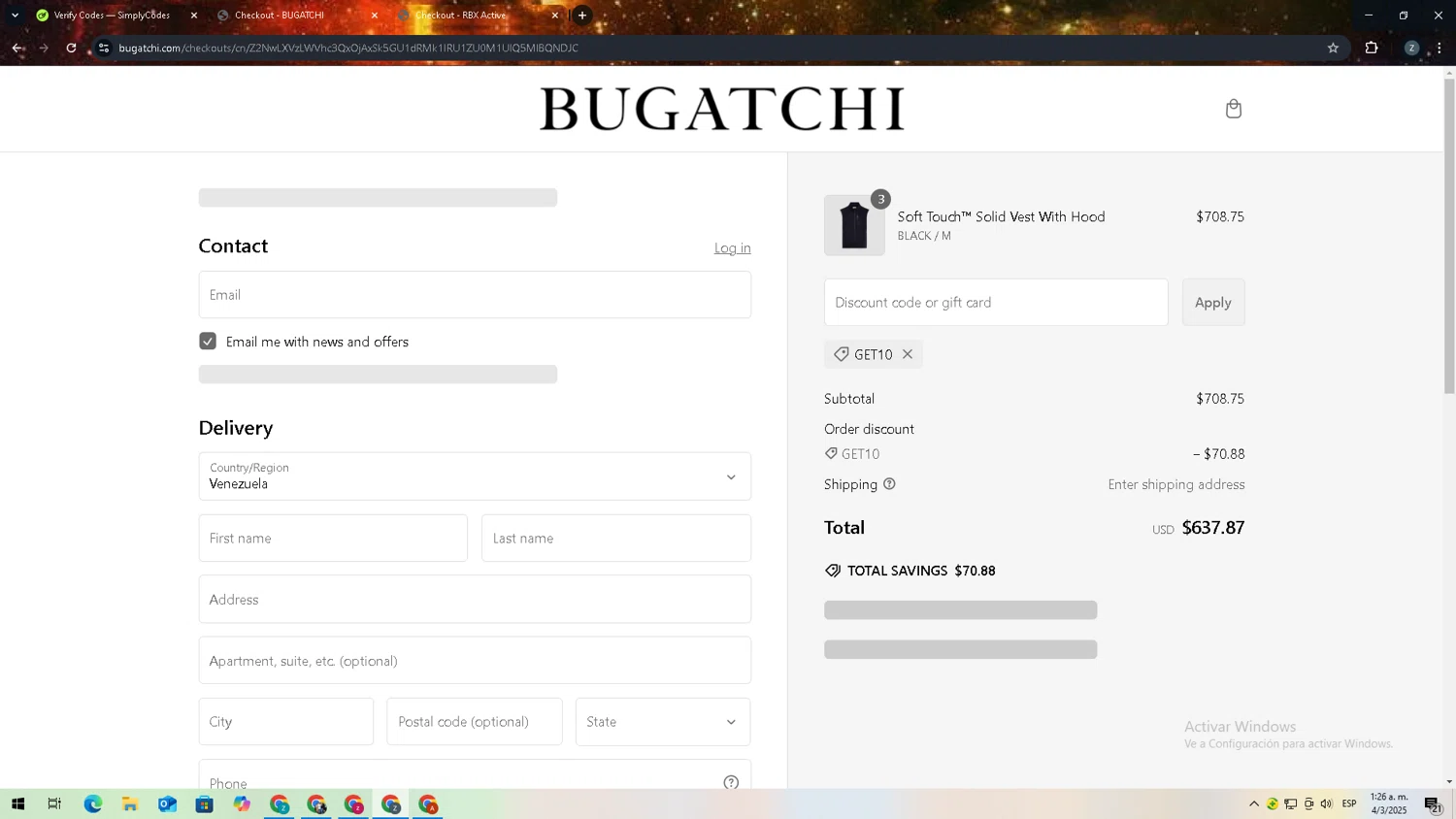Open the shopping bag cart icon
Image resolution: width=1456 pixels, height=819 pixels.
[1233, 109]
